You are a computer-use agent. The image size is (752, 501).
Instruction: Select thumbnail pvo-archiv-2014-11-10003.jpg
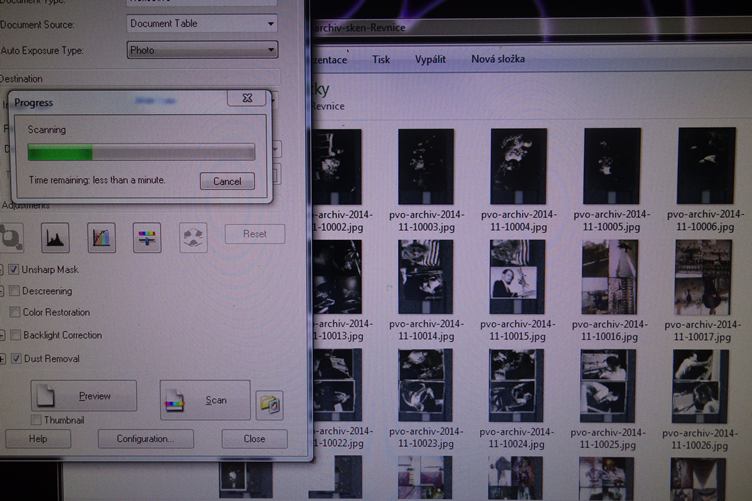426,167
